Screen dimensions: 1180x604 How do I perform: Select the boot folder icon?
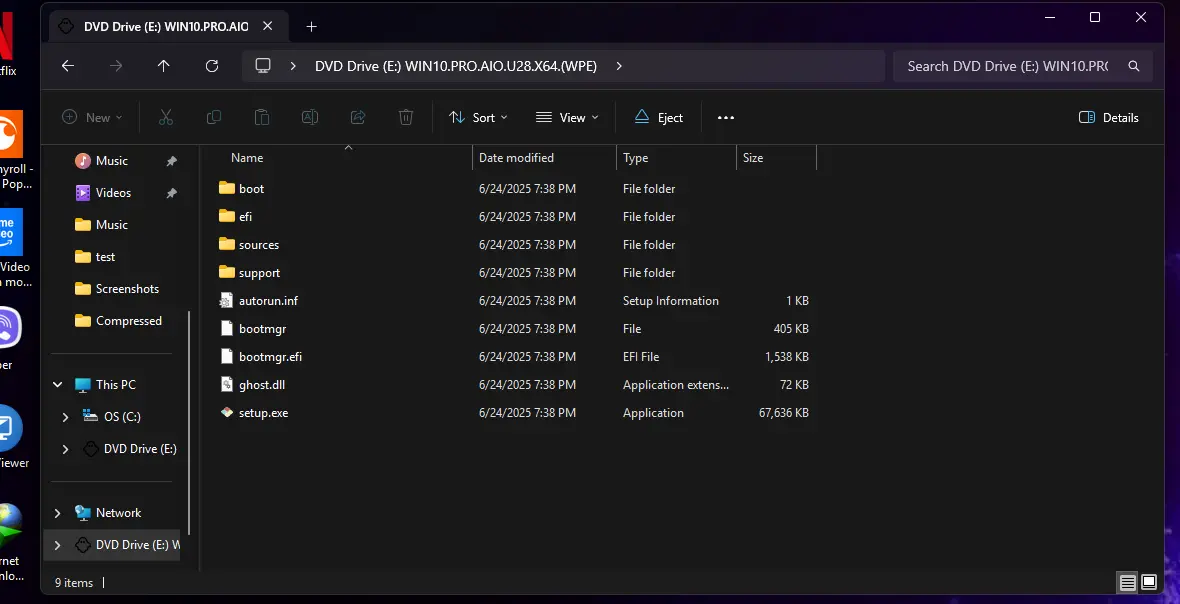227,188
